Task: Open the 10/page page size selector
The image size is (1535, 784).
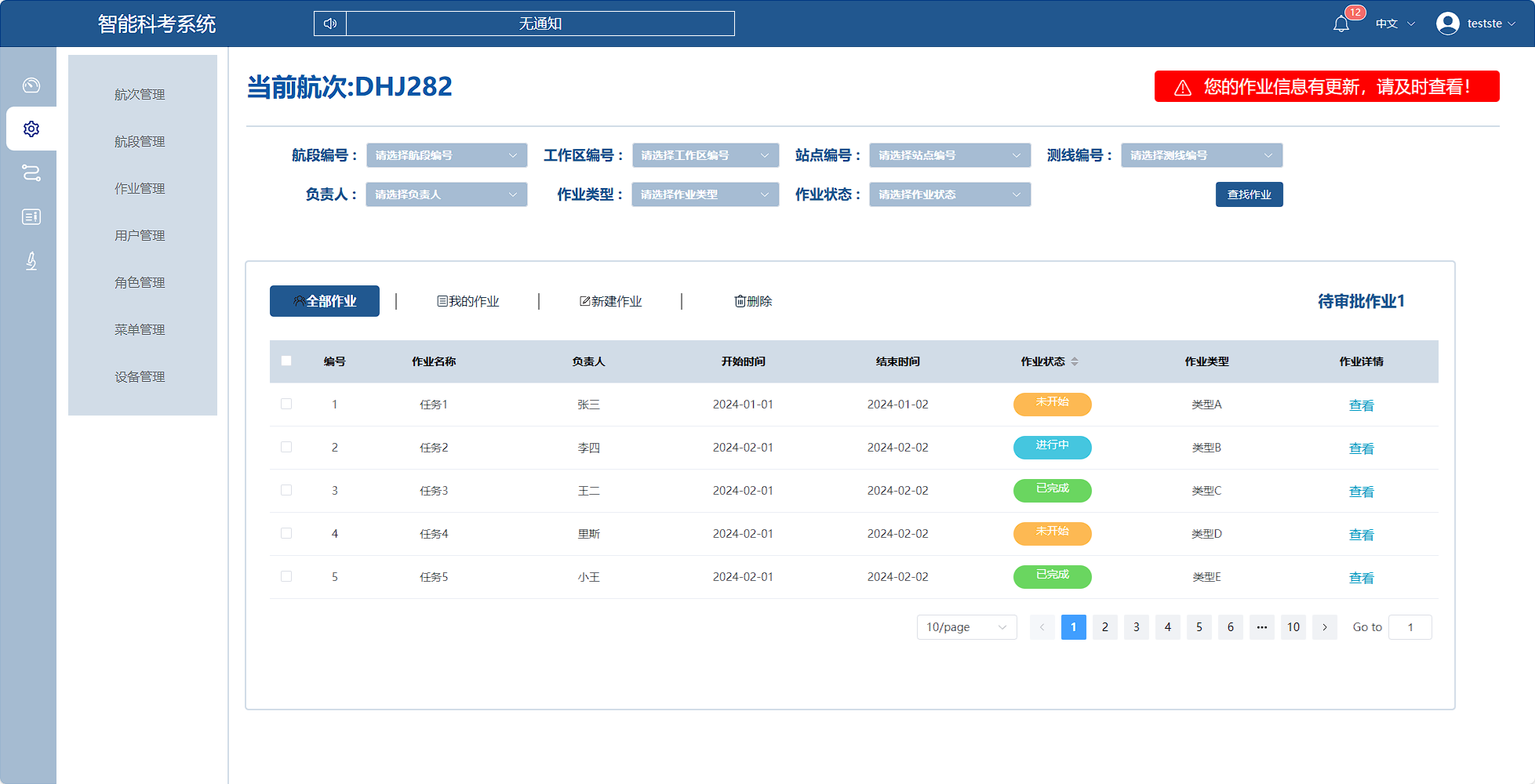Action: (966, 627)
